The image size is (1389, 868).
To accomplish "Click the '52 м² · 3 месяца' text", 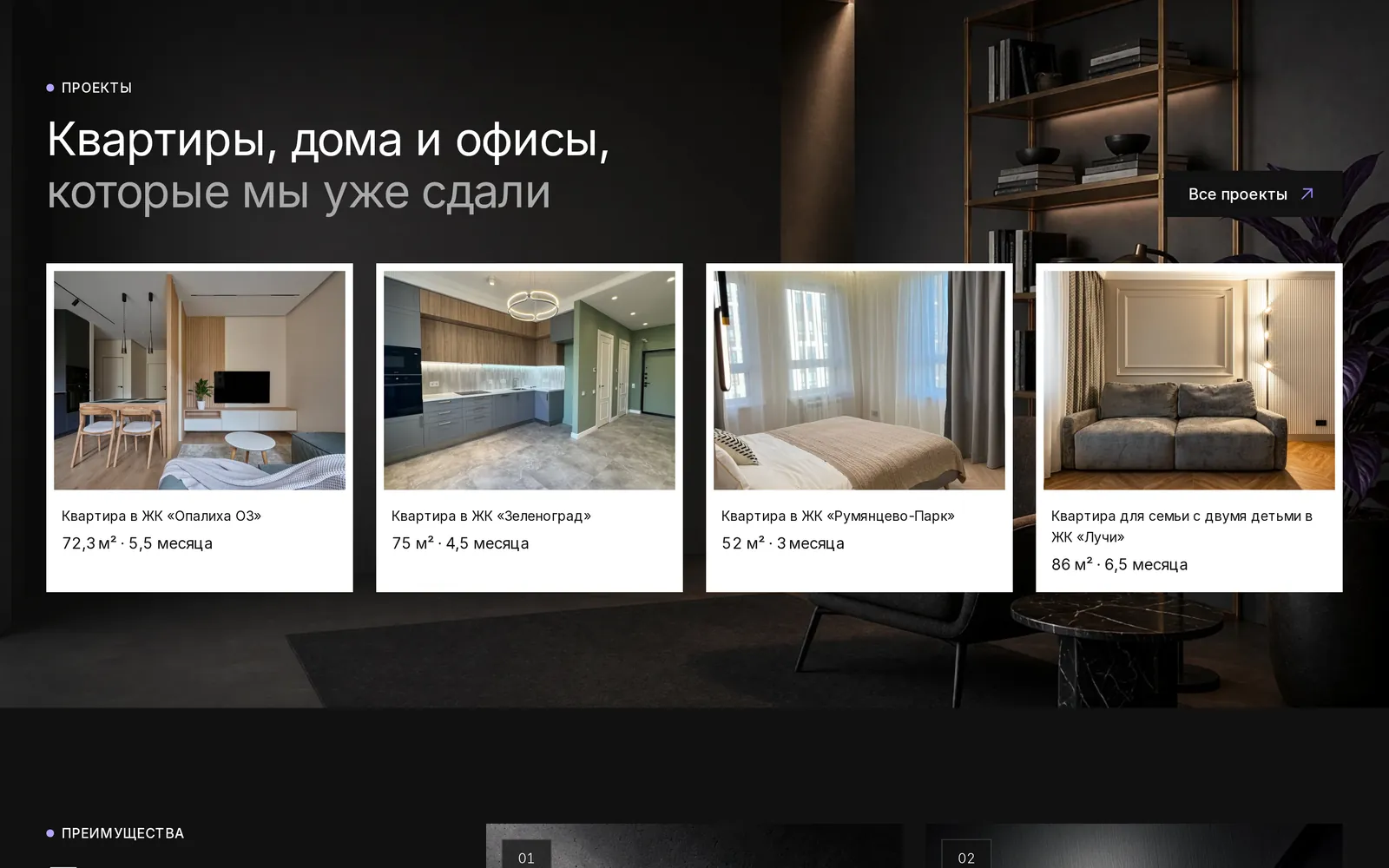I will [783, 543].
